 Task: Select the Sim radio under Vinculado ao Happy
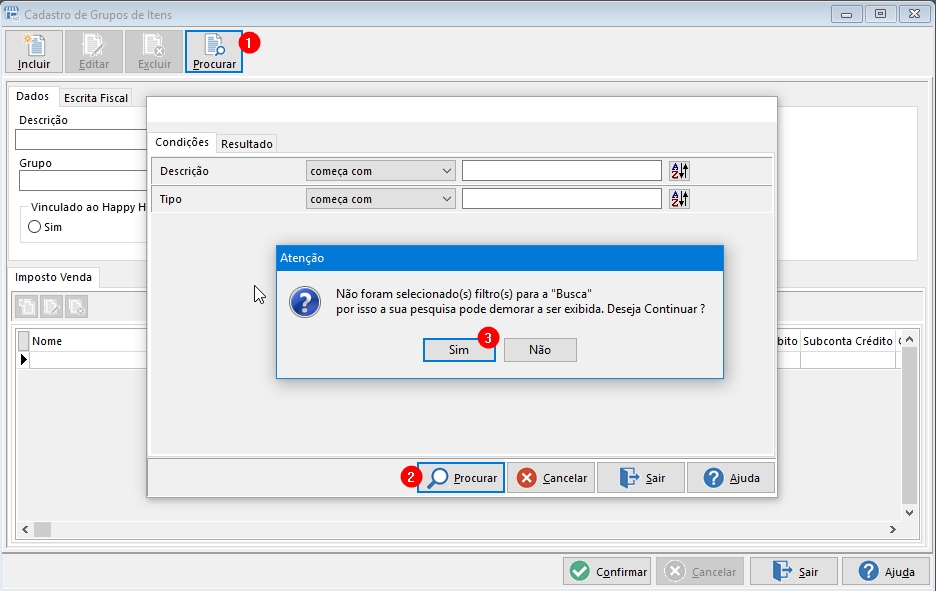[35, 227]
